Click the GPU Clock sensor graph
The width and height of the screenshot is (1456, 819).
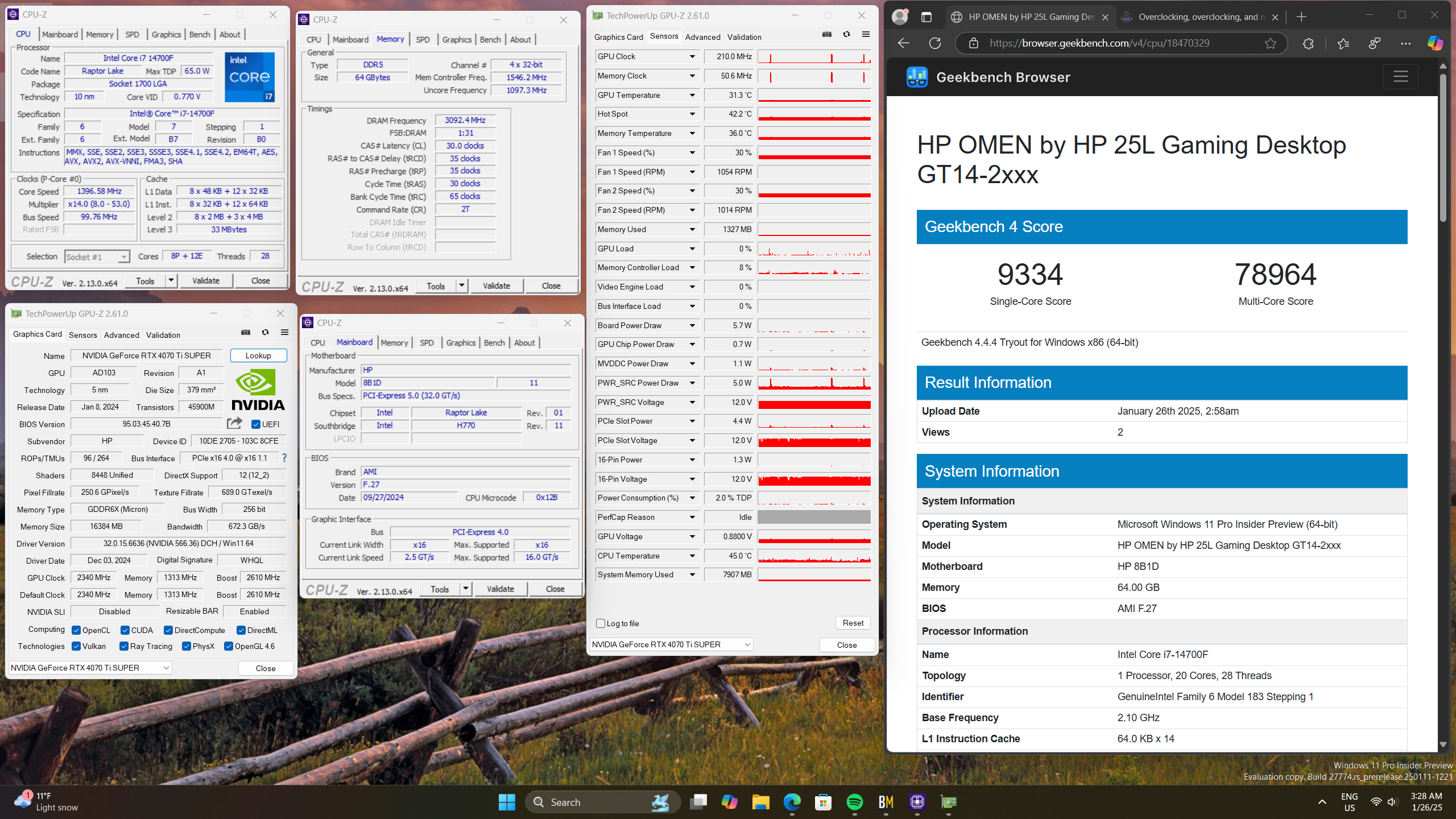point(814,56)
